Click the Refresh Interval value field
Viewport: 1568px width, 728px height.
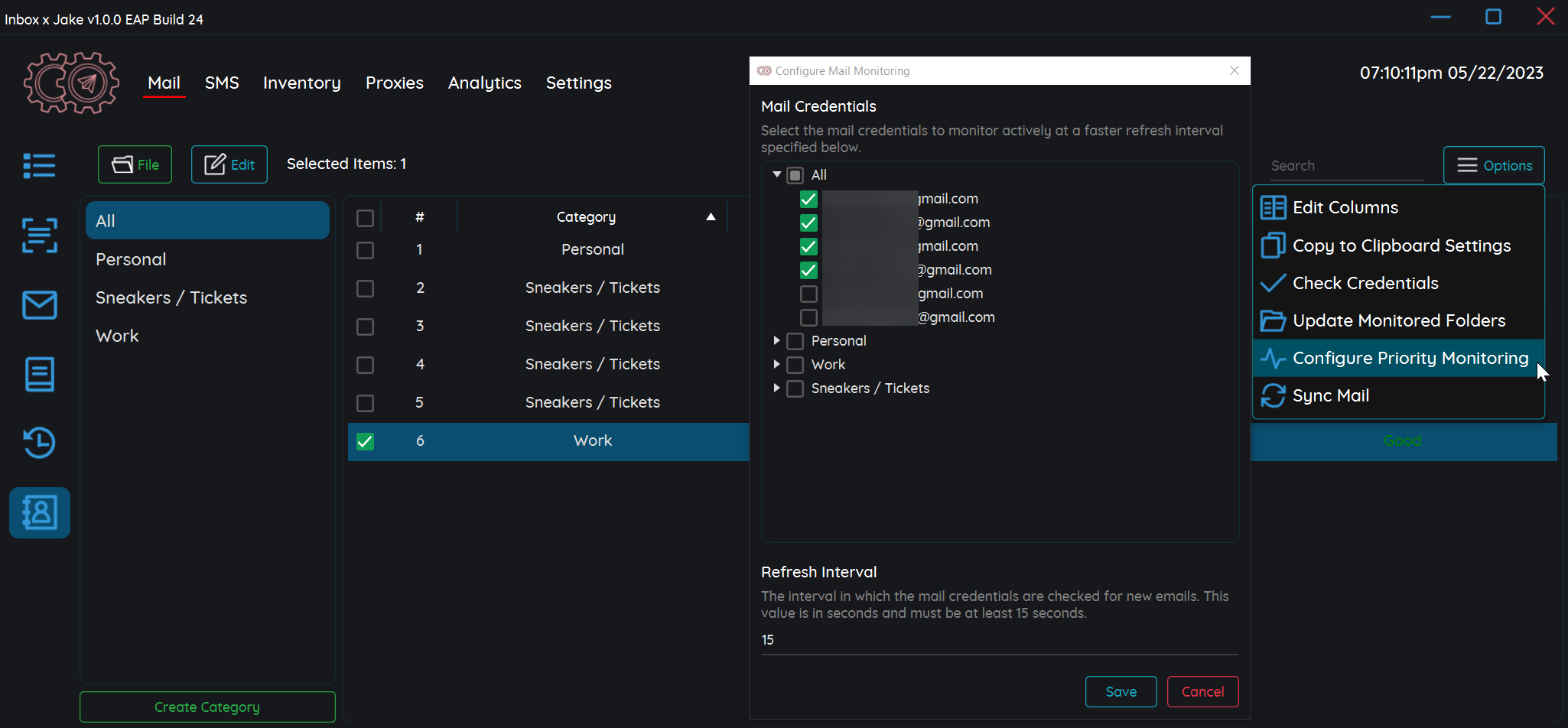click(999, 640)
